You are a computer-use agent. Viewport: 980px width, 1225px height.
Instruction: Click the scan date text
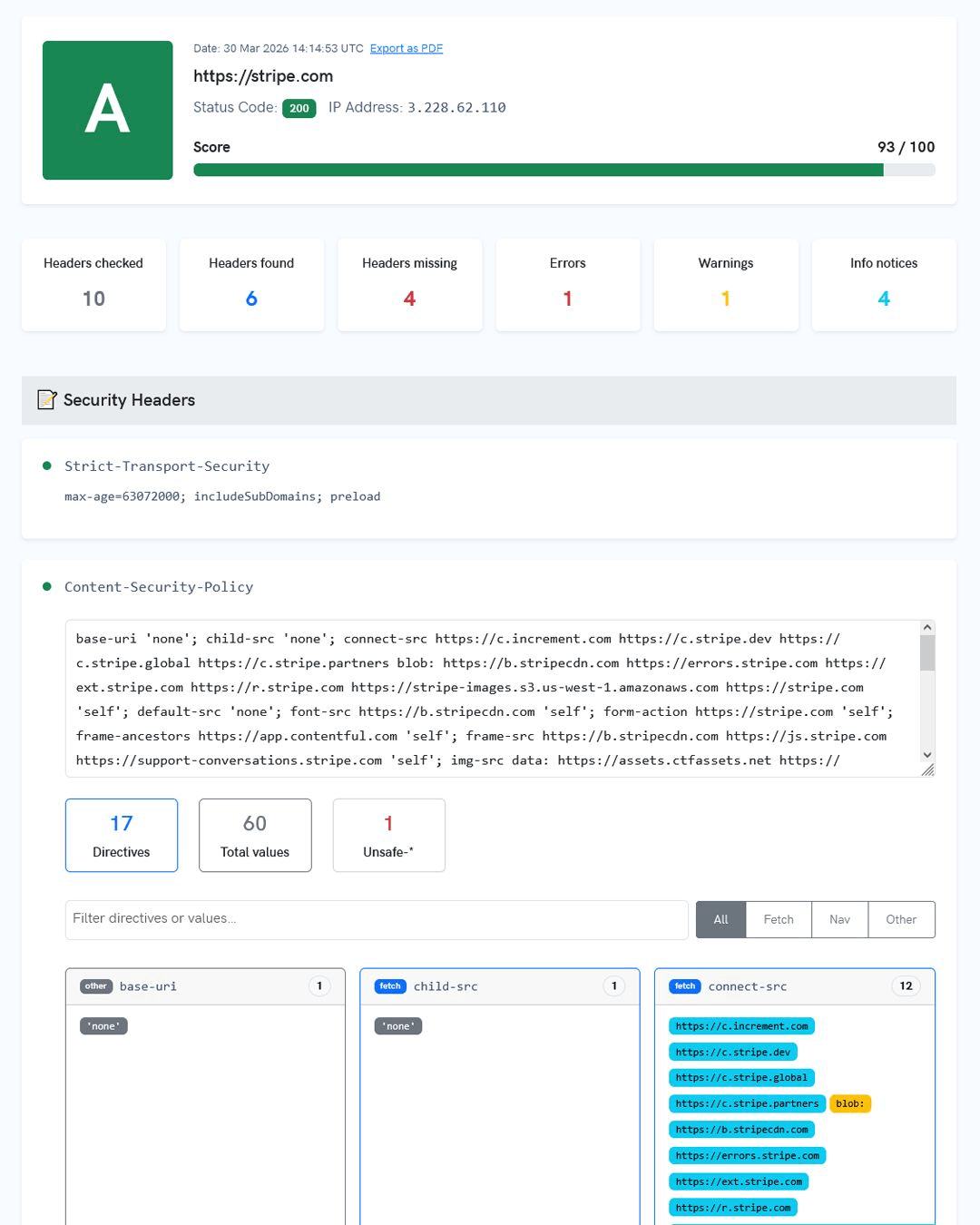tap(279, 48)
